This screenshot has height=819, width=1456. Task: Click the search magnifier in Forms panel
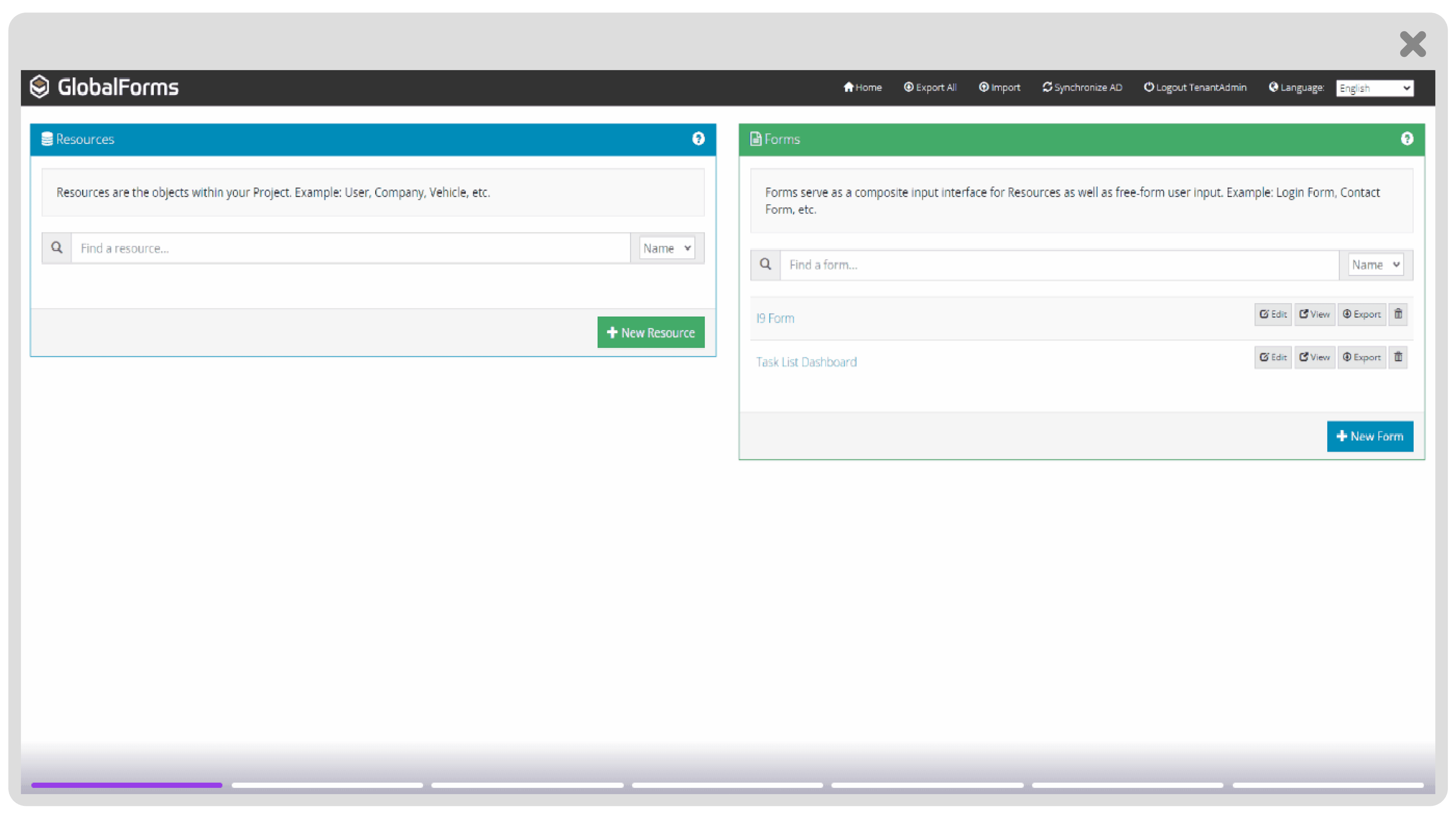tap(765, 265)
